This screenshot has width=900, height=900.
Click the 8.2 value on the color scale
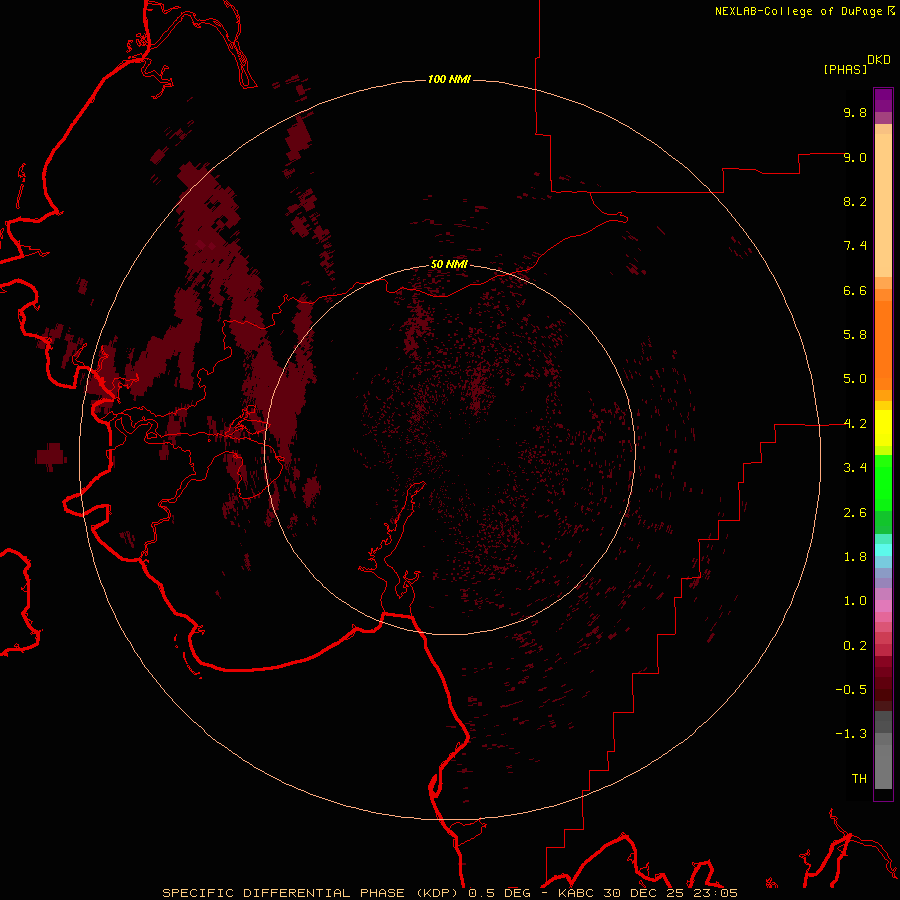coord(855,201)
